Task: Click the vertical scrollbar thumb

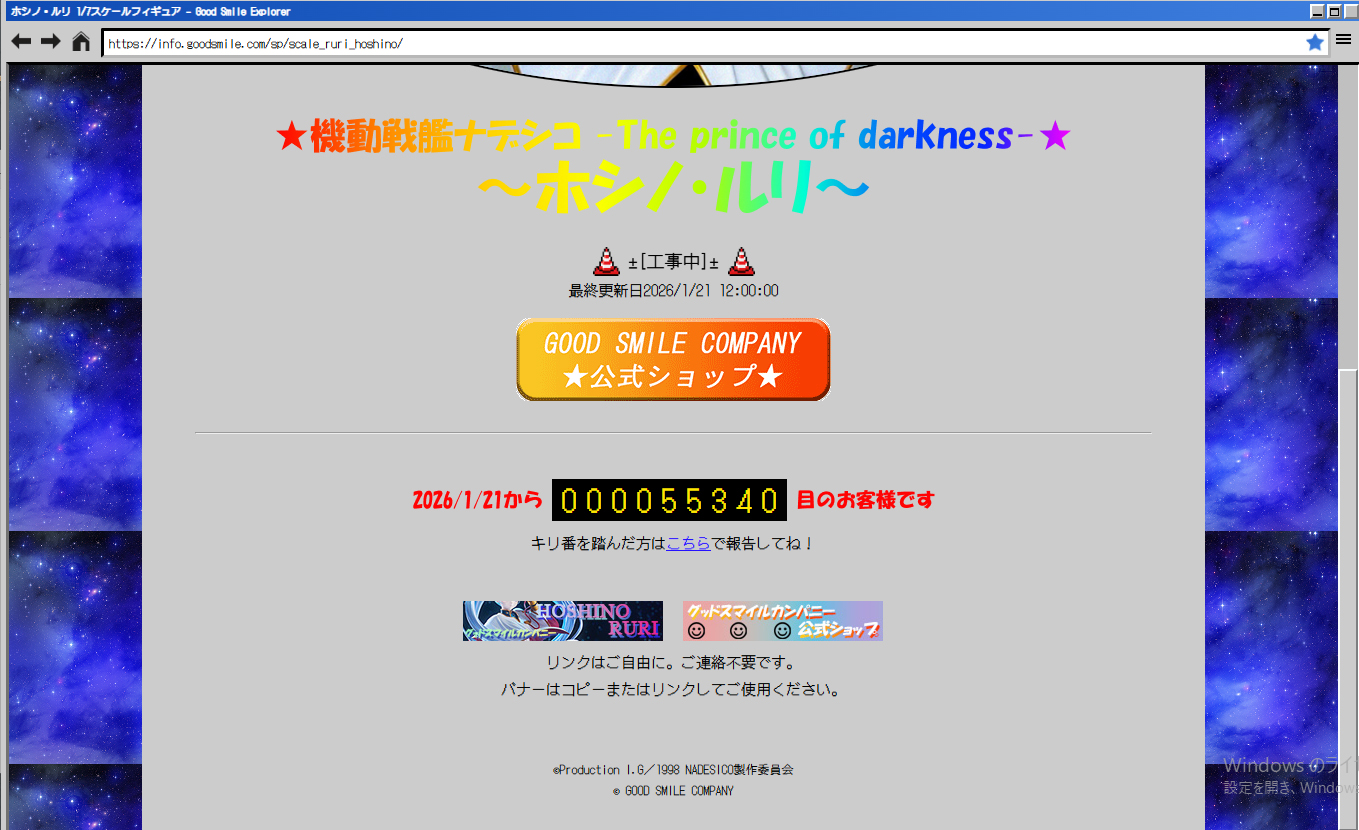Action: (1349, 600)
